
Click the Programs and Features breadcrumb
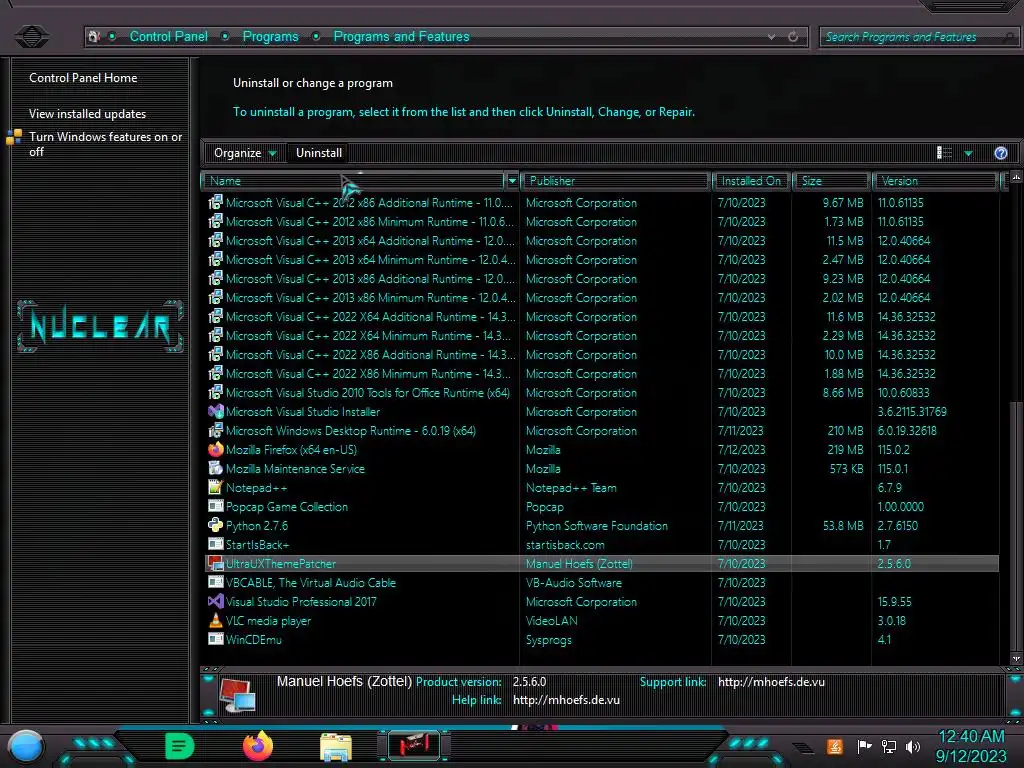(x=401, y=37)
